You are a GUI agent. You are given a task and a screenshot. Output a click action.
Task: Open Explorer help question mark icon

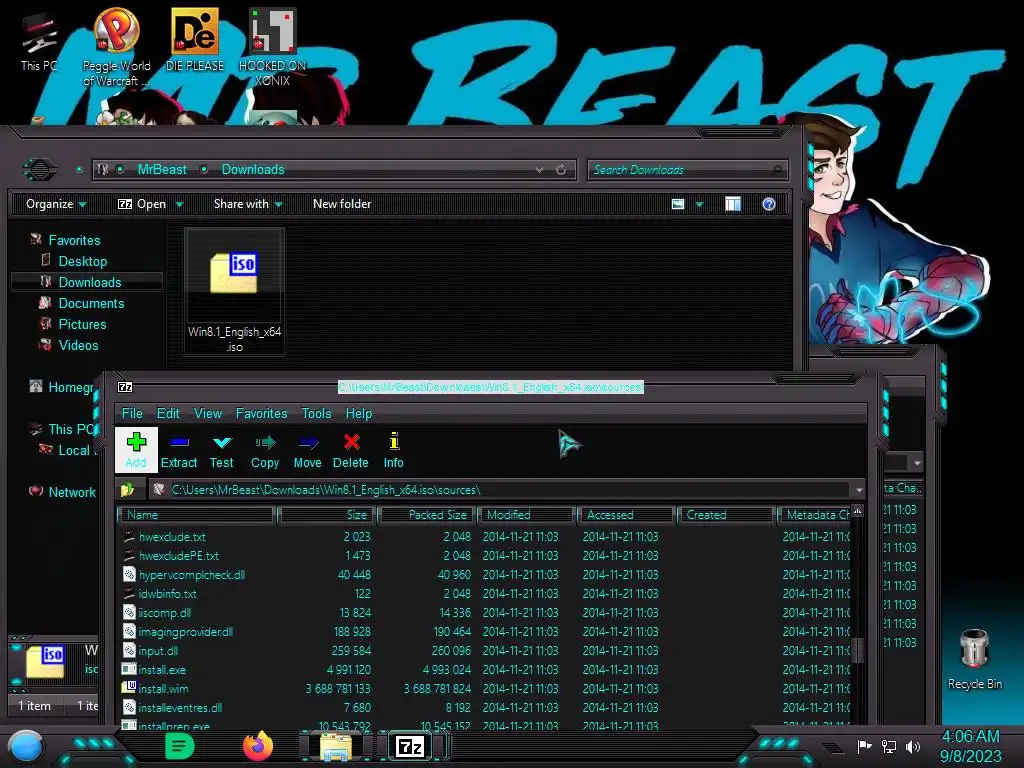tap(769, 204)
